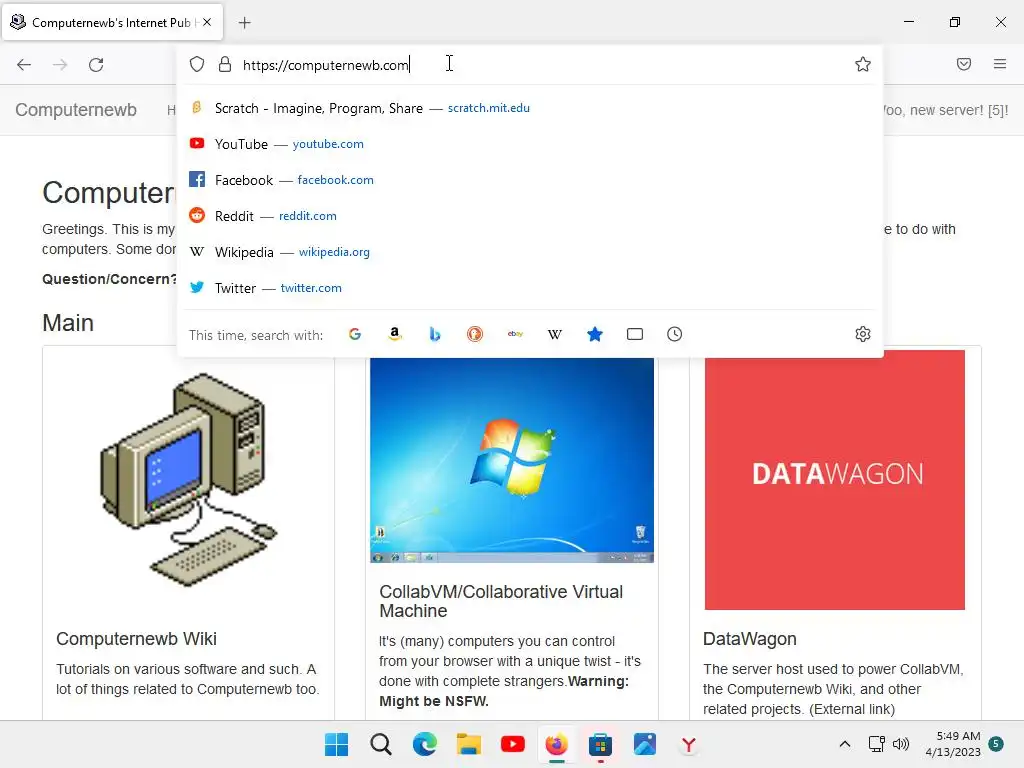This screenshot has height=768, width=1024.
Task: Bookmark this page with the star icon
Action: pyautogui.click(x=863, y=64)
